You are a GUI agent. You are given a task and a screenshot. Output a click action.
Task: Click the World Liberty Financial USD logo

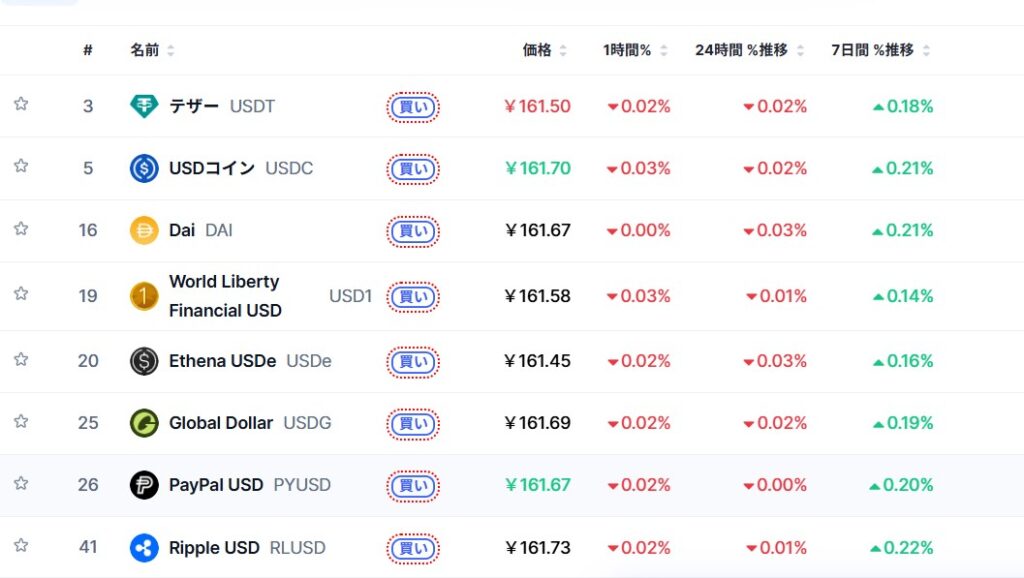(x=144, y=296)
